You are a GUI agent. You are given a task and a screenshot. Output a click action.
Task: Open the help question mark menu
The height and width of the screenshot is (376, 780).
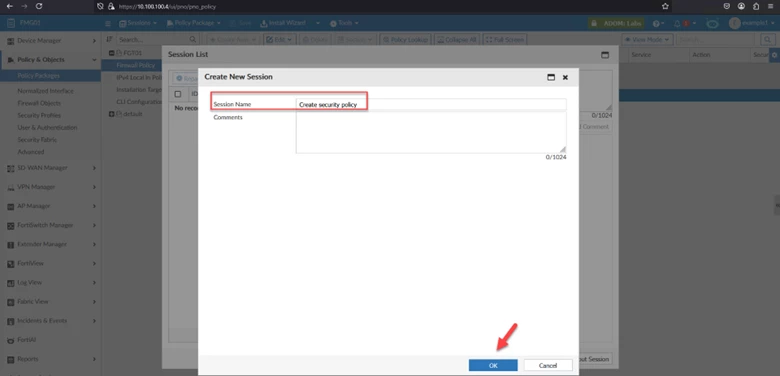[x=658, y=23]
